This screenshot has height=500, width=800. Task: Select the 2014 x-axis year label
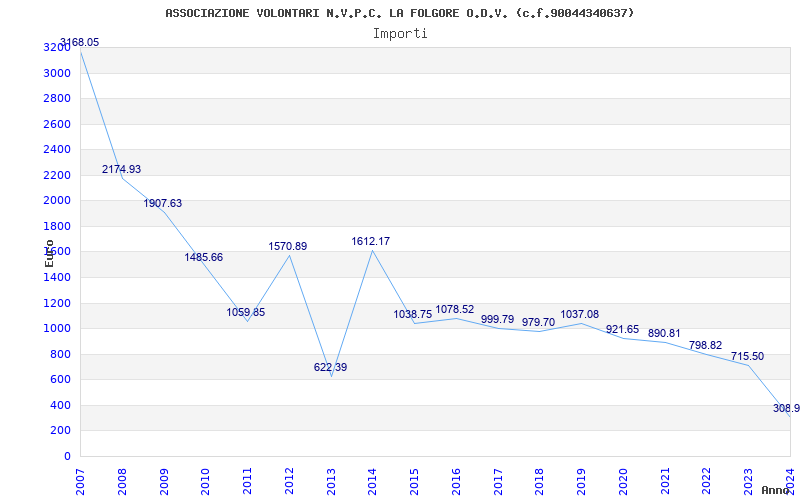(372, 481)
